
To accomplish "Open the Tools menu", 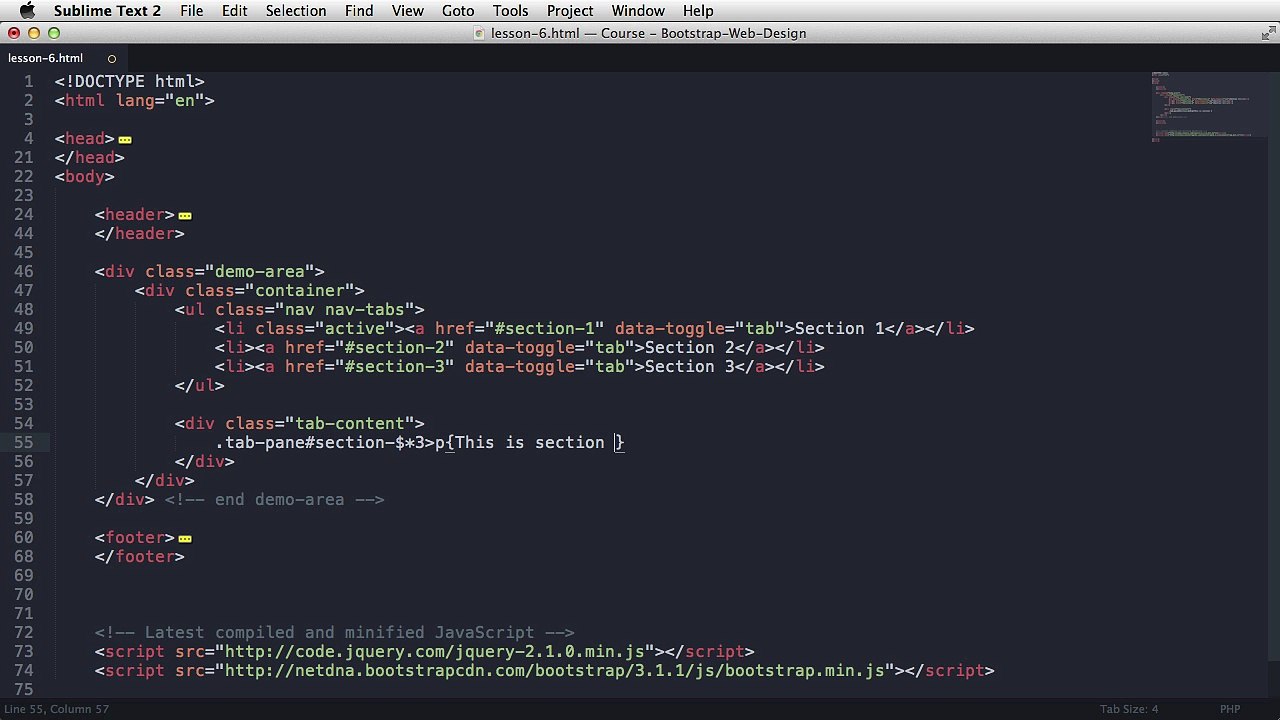I will click(x=510, y=11).
